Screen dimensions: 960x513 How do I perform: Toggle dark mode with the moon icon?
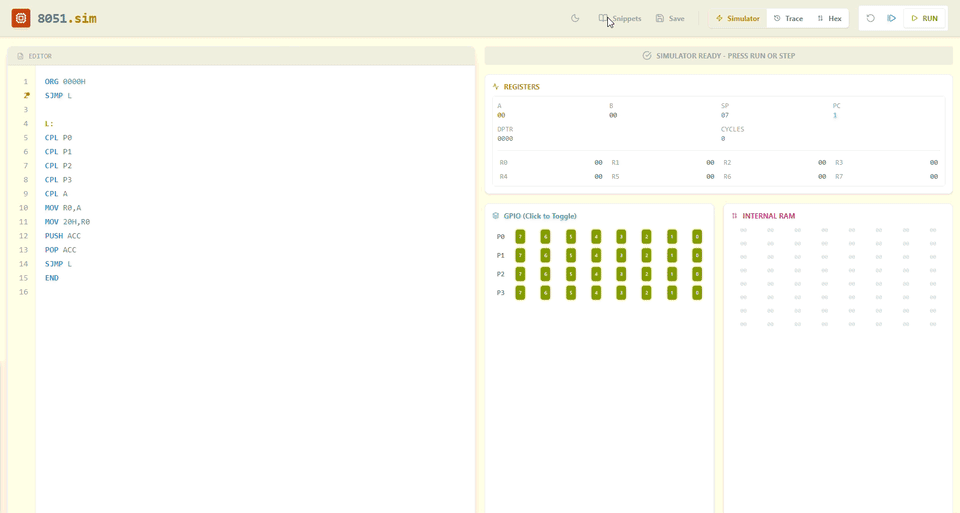coord(575,18)
